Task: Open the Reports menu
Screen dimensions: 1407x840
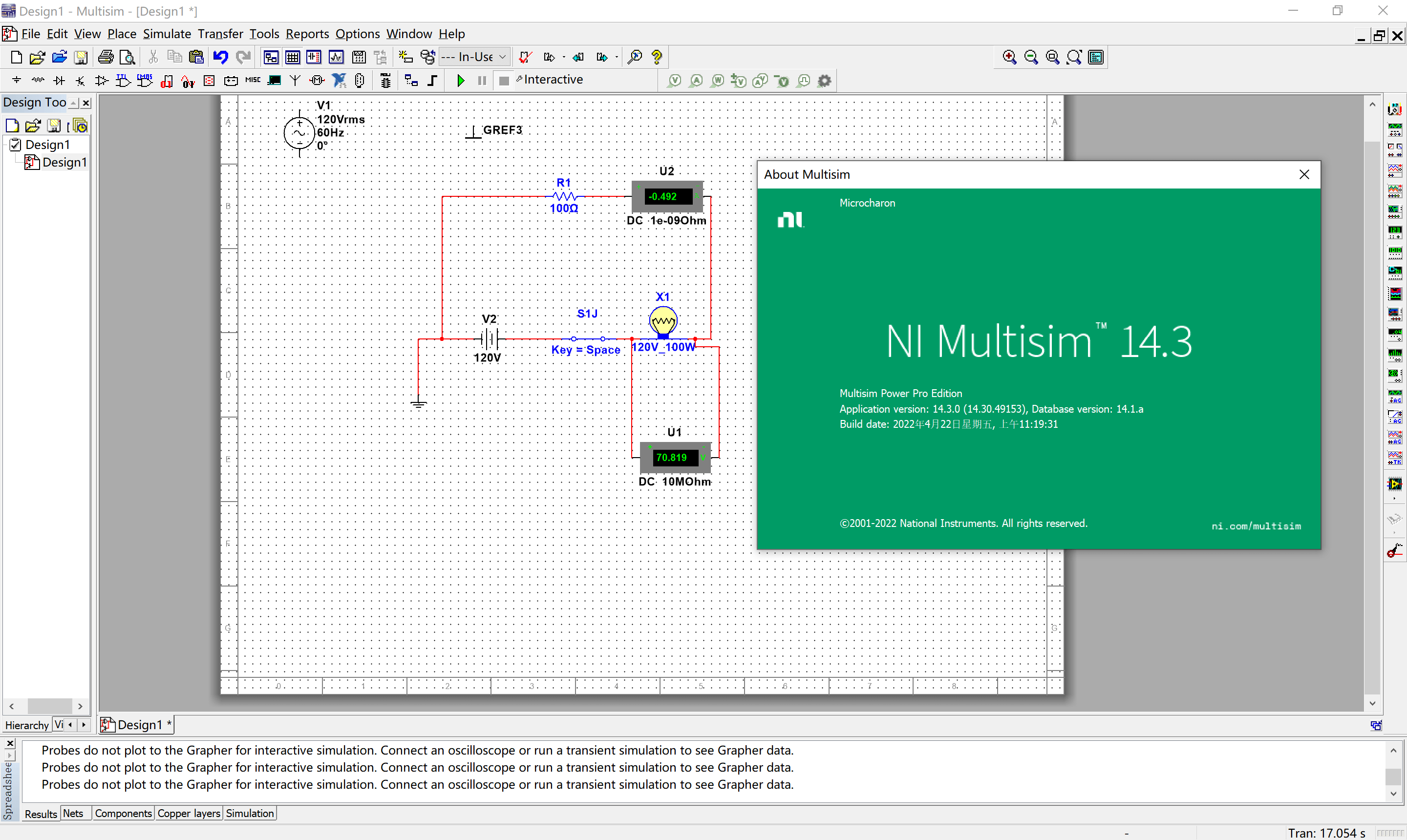Action: (x=307, y=34)
